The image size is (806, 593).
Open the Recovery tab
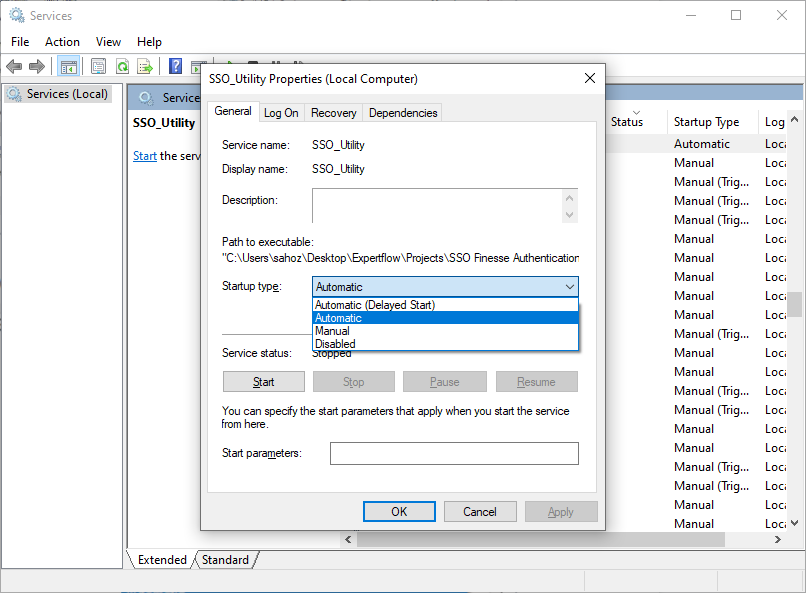point(333,113)
